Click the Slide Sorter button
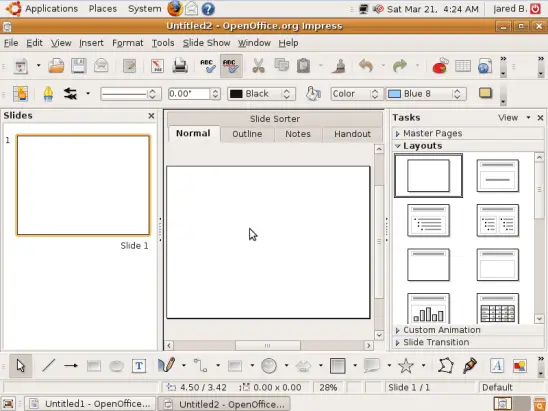Image resolution: width=548 pixels, height=411 pixels. click(x=275, y=119)
